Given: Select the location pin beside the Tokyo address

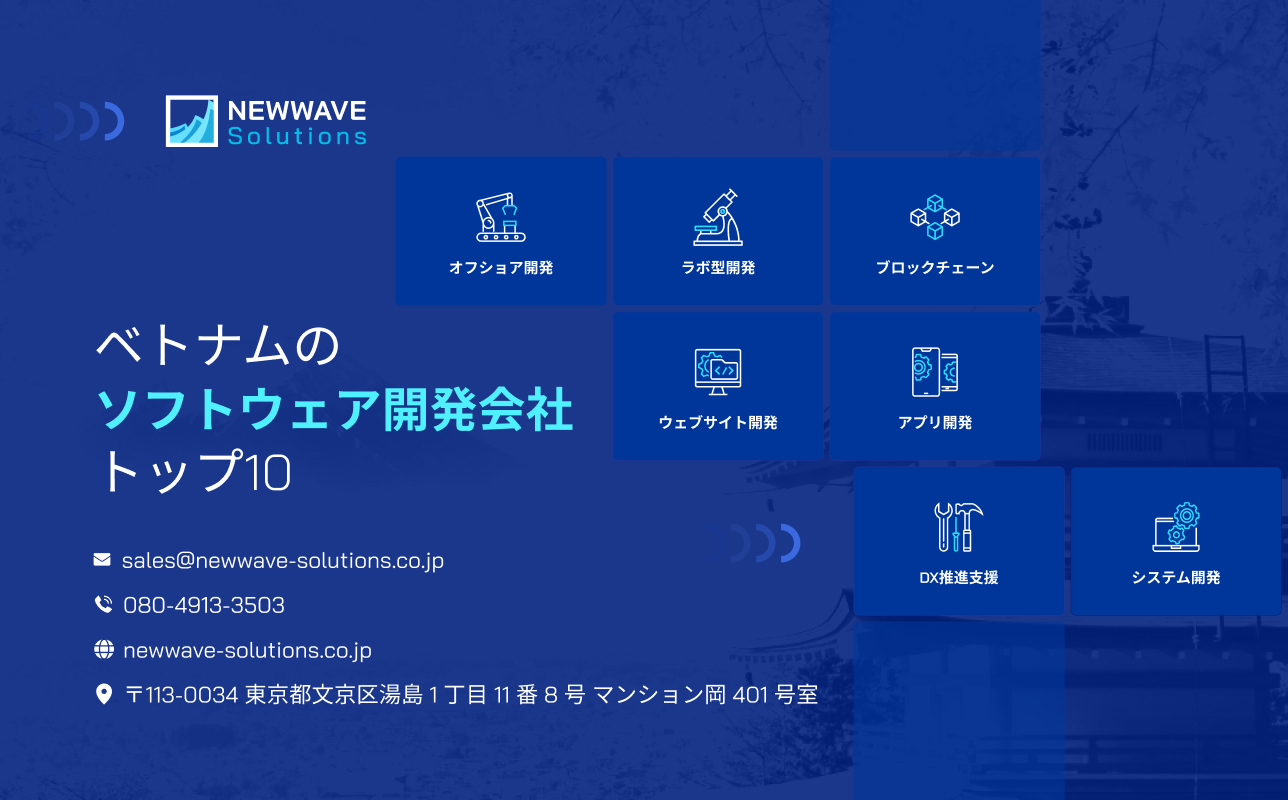Looking at the screenshot, I should (101, 693).
